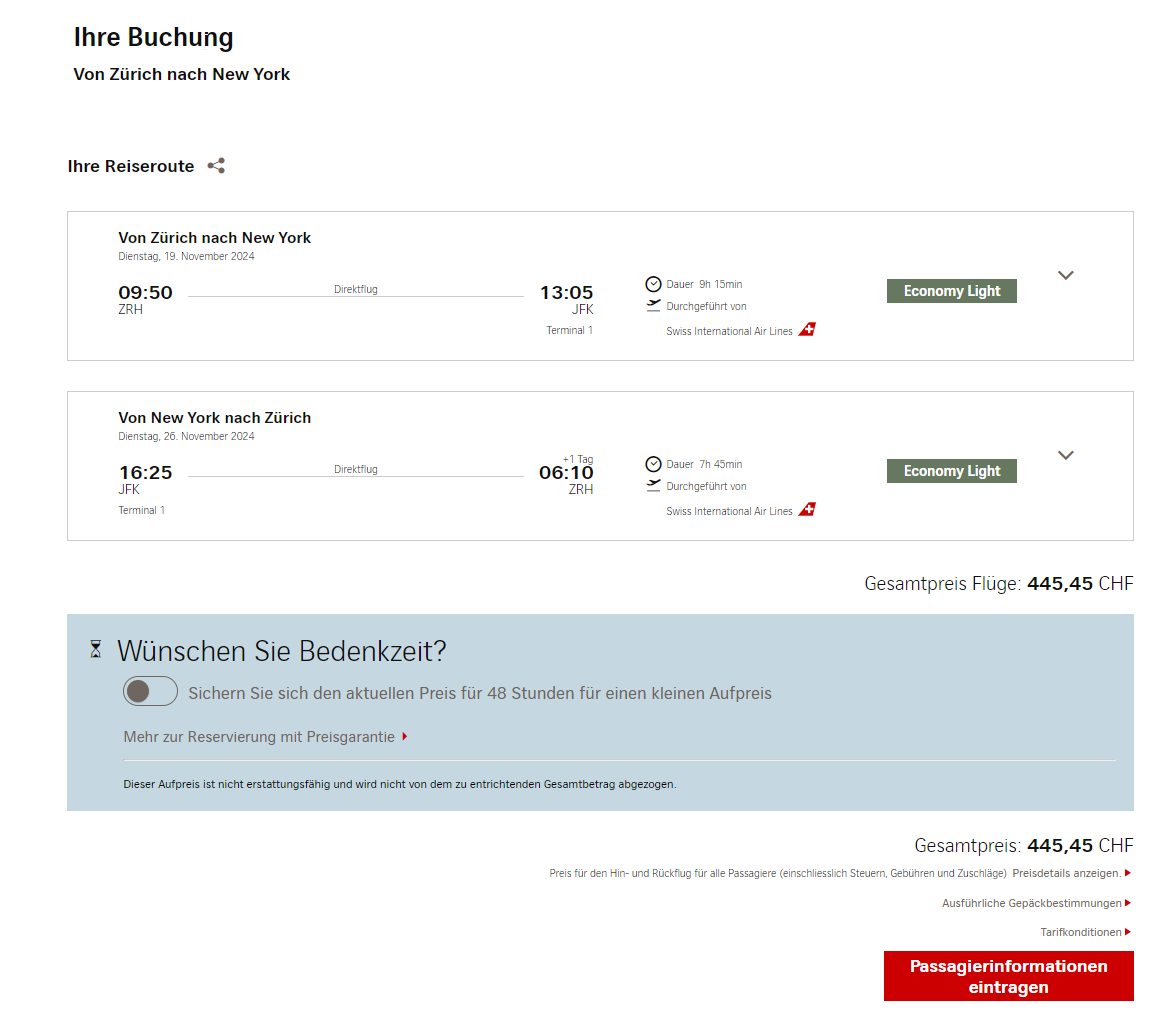1155x1015 pixels.
Task: Click the clock icon for the 7h 45min duration
Action: 654,464
